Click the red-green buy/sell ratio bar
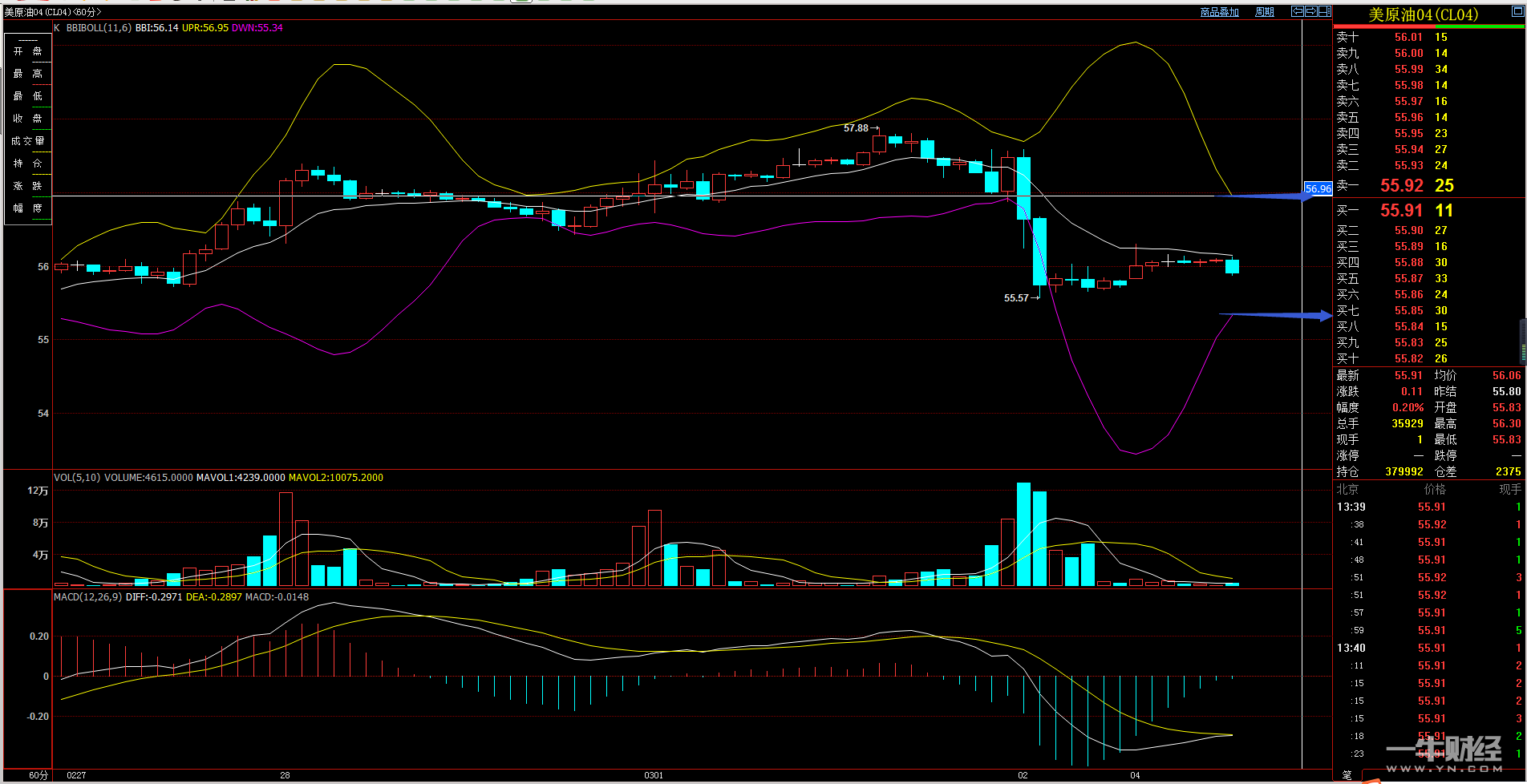The height and width of the screenshot is (784, 1527). point(1429,26)
